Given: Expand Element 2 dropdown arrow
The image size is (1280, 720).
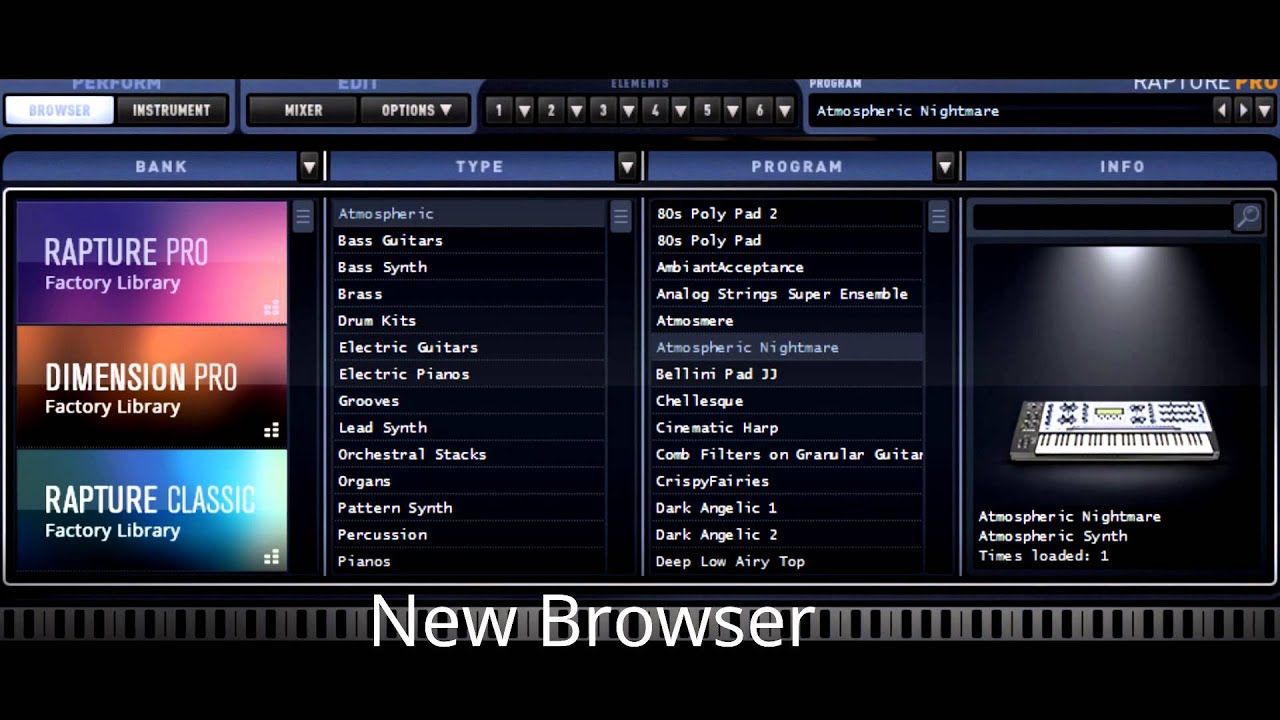Looking at the screenshot, I should pyautogui.click(x=576, y=111).
